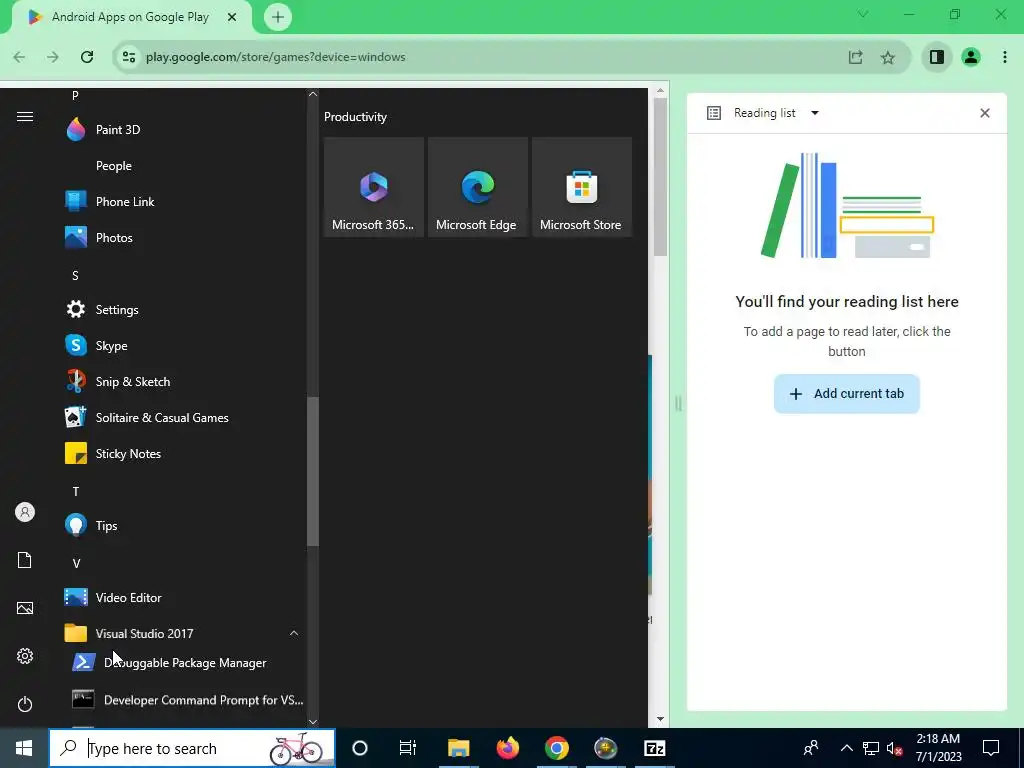This screenshot has width=1024, height=768.
Task: Share this page from address bar
Action: tap(856, 57)
